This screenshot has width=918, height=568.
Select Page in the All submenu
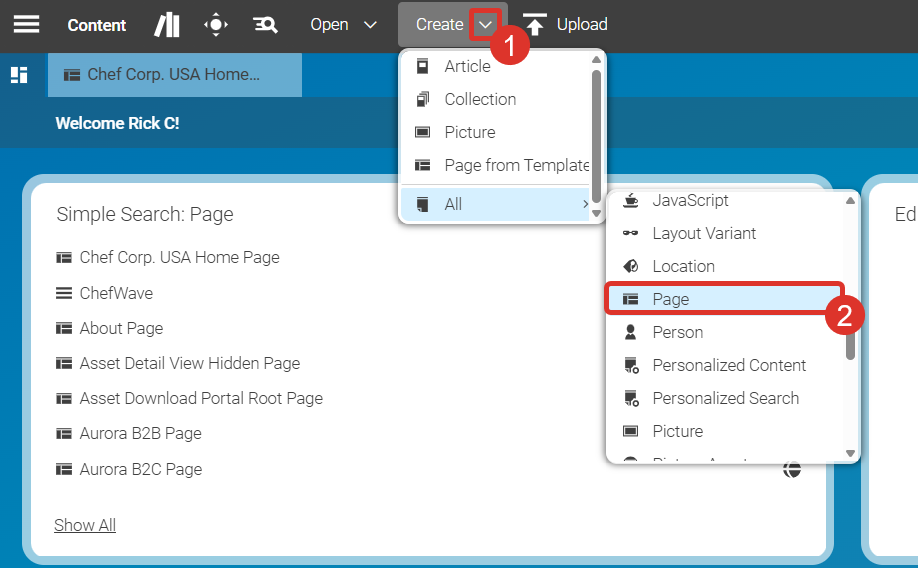coord(670,299)
